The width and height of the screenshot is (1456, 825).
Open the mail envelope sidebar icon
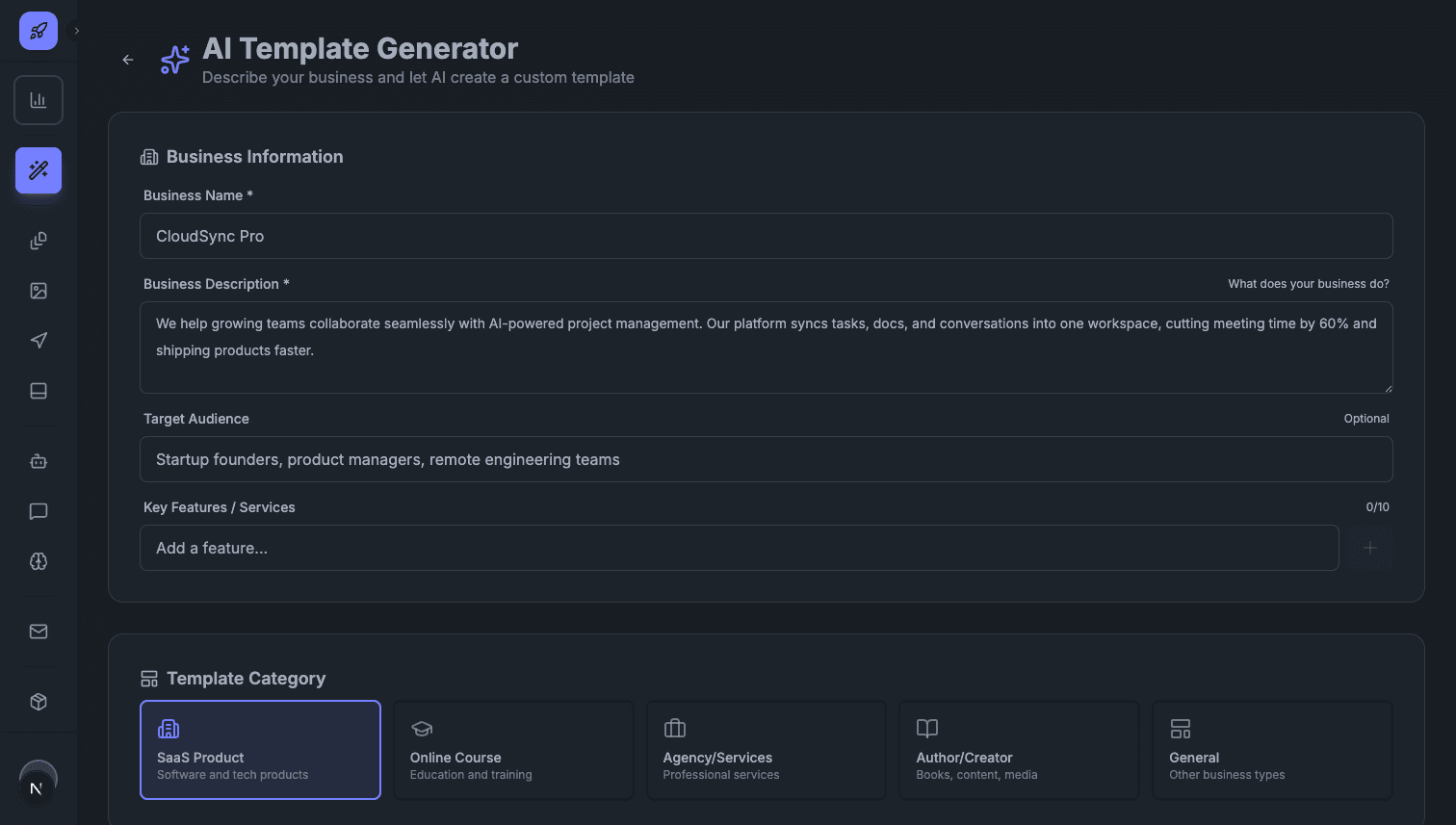(39, 631)
